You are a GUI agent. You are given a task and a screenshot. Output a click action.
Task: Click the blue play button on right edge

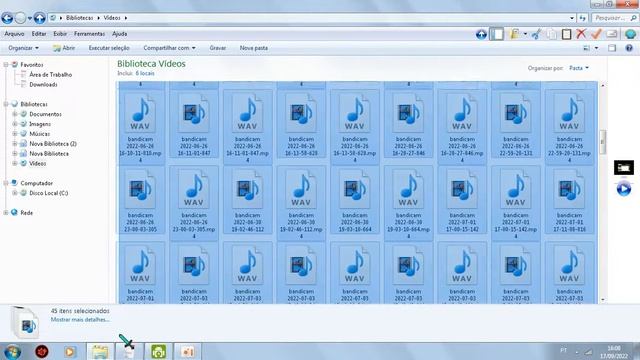coord(624,189)
